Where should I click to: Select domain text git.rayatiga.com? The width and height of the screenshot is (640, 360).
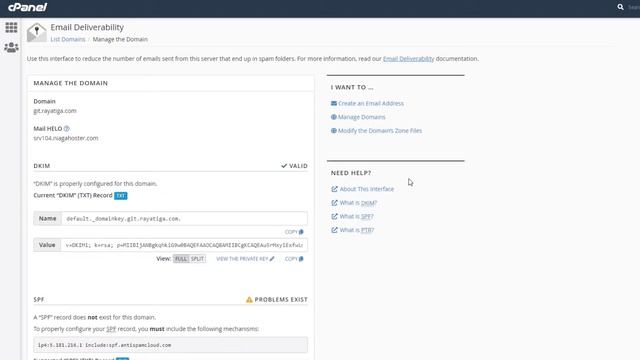click(55, 111)
